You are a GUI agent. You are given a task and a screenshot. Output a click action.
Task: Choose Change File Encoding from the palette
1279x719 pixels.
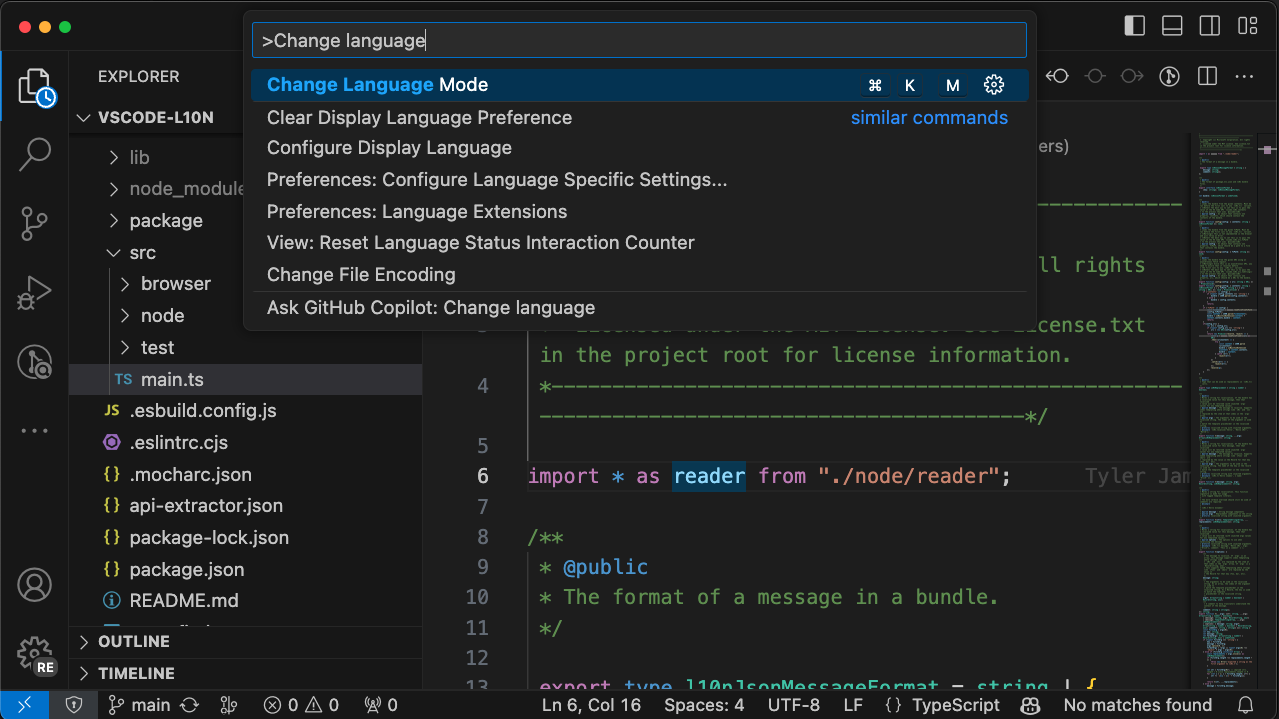360,274
